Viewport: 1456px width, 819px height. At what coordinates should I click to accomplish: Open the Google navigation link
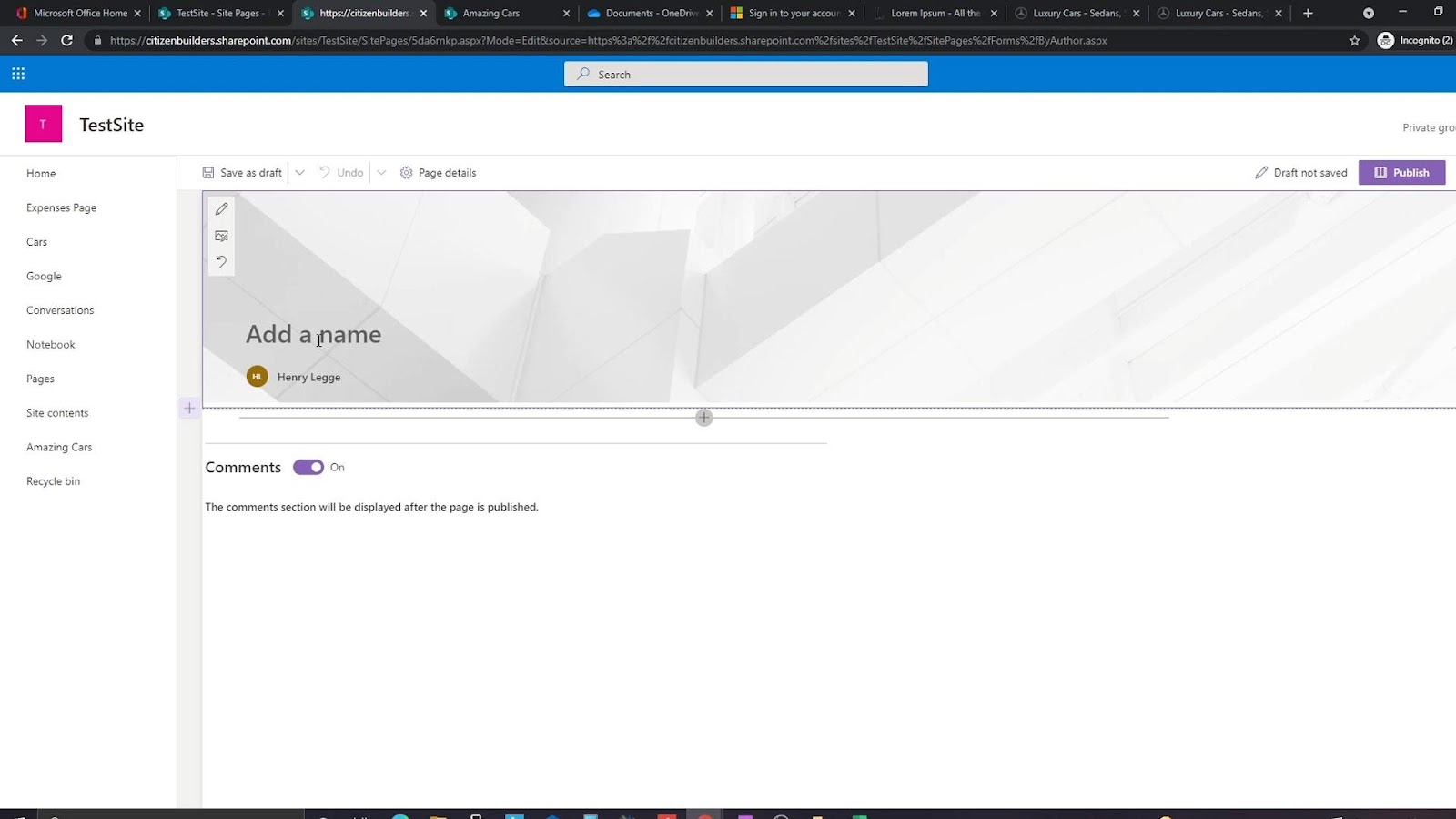pyautogui.click(x=44, y=276)
